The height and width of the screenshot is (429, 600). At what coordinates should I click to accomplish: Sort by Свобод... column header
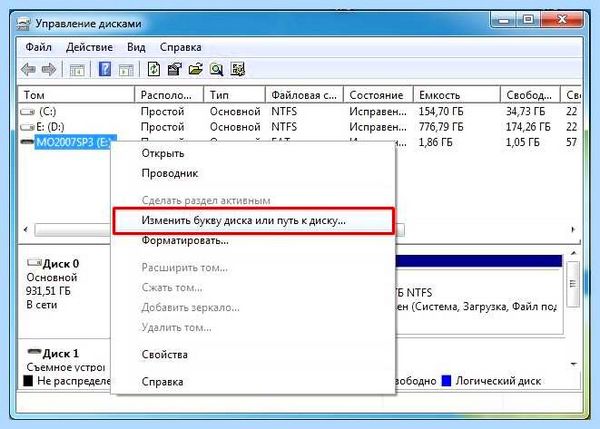(x=530, y=95)
